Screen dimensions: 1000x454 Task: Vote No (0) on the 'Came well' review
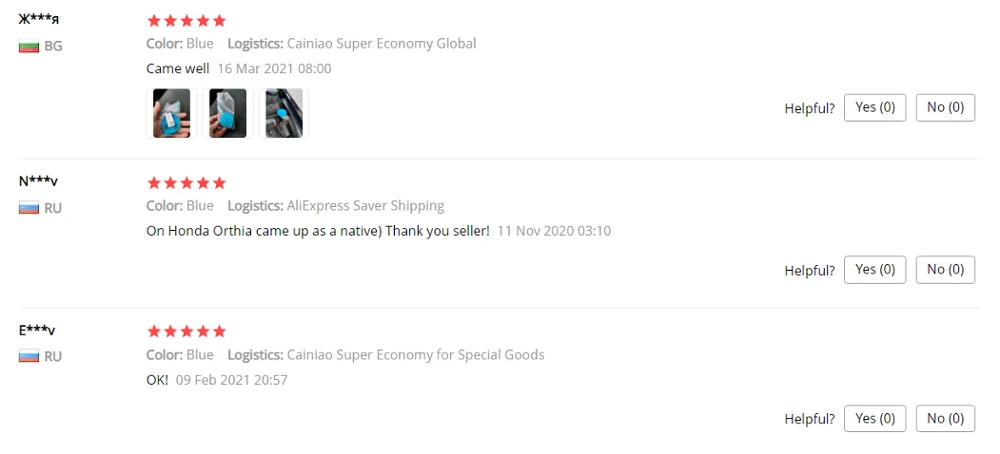(x=945, y=108)
